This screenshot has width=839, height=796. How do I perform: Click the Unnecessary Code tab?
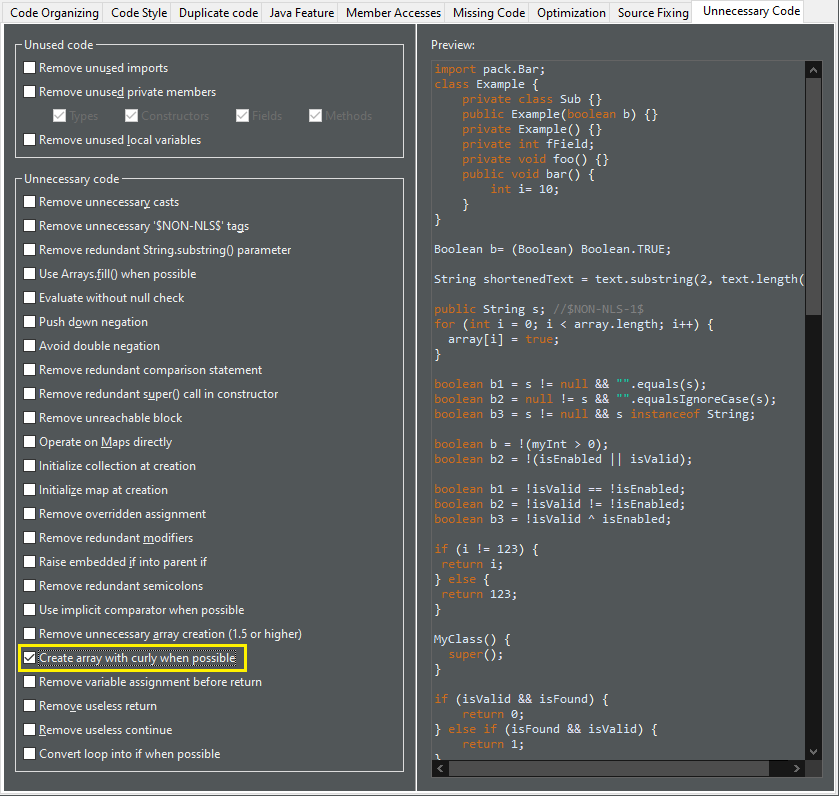tap(751, 11)
